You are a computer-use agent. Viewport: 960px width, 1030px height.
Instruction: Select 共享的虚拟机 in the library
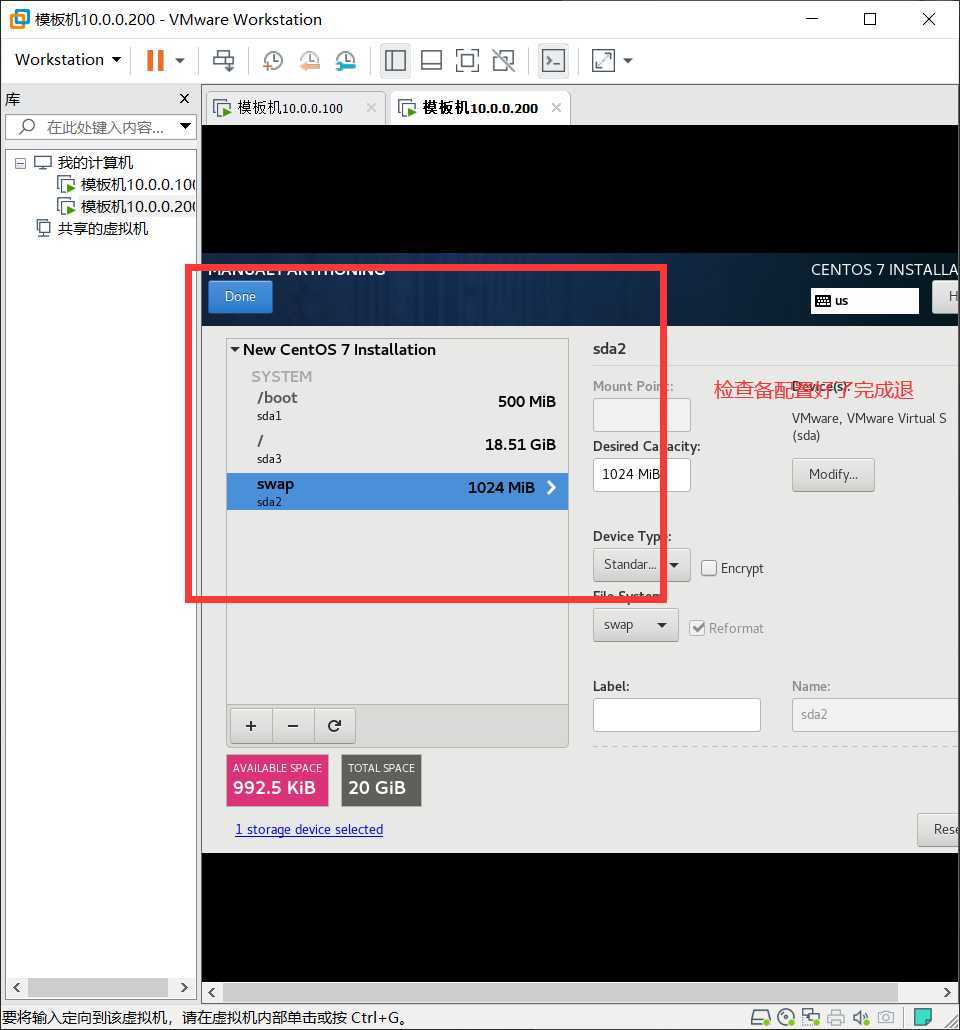pyautogui.click(x=92, y=229)
